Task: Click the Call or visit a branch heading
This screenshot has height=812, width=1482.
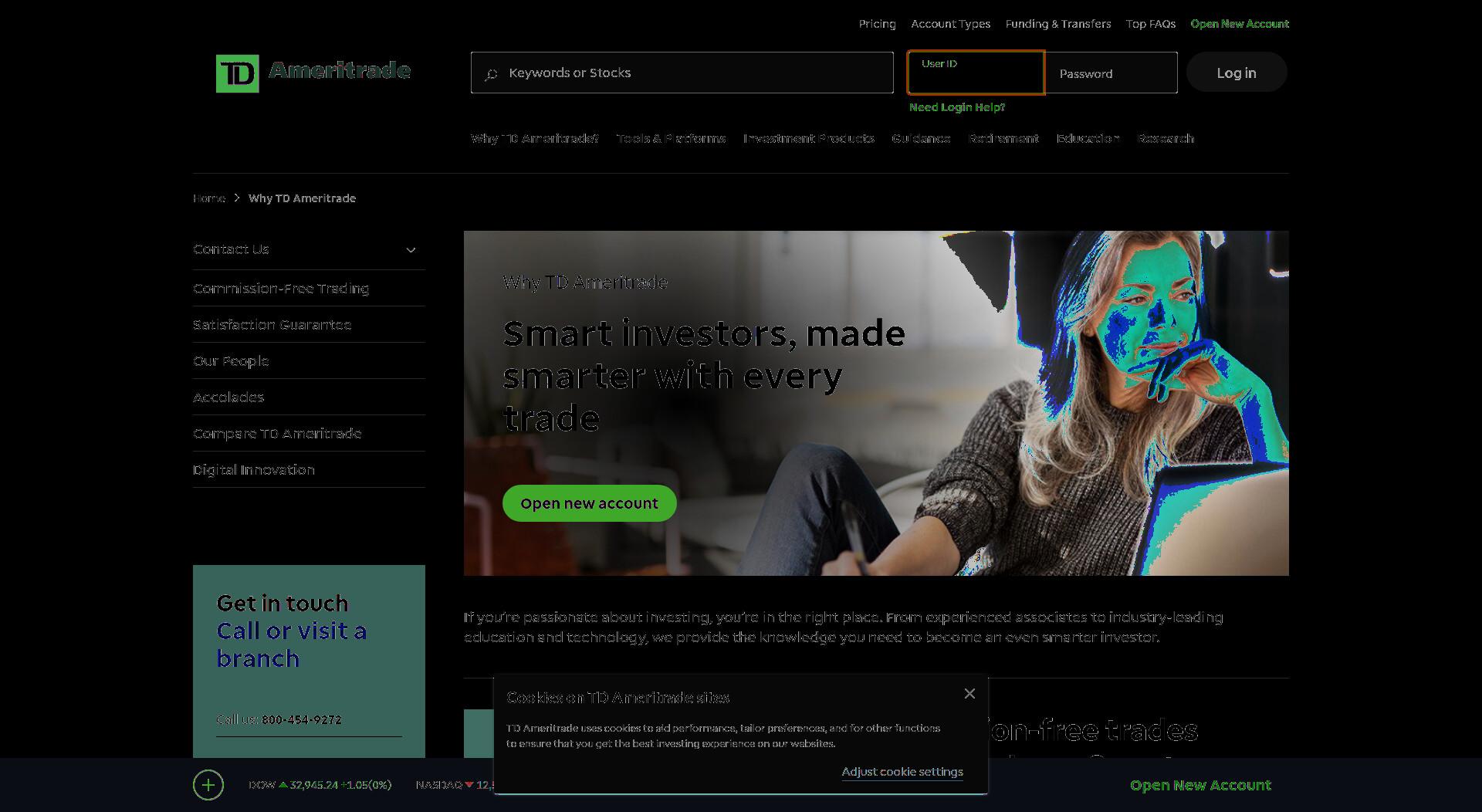Action: pyautogui.click(x=292, y=645)
